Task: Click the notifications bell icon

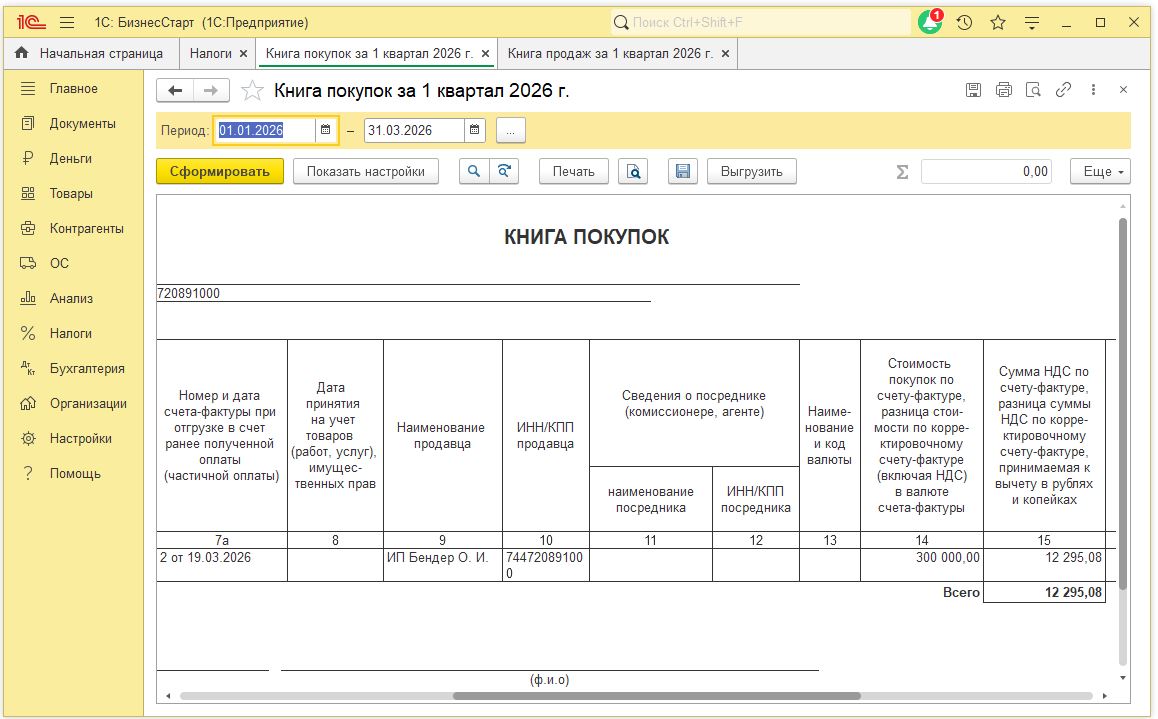Action: click(930, 22)
